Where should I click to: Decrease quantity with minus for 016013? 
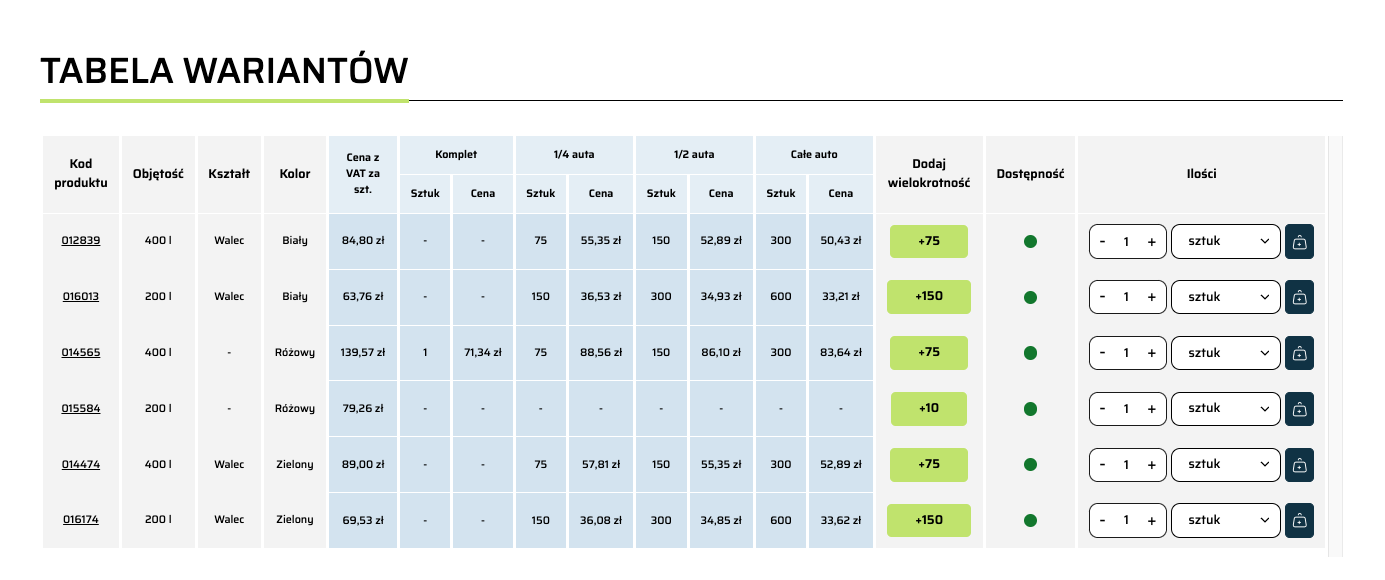click(x=1103, y=297)
